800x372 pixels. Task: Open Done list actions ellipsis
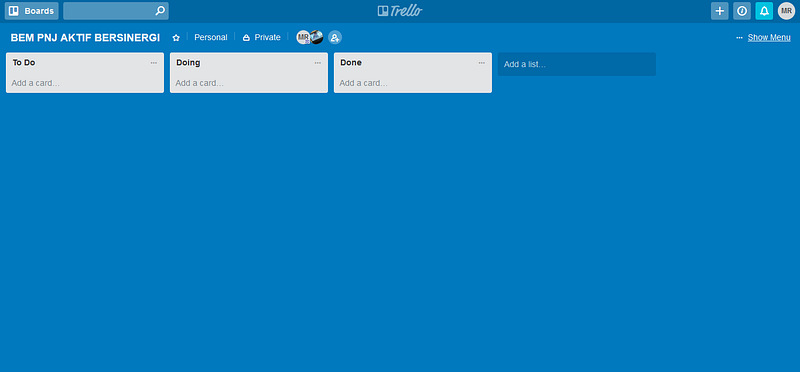pos(482,63)
